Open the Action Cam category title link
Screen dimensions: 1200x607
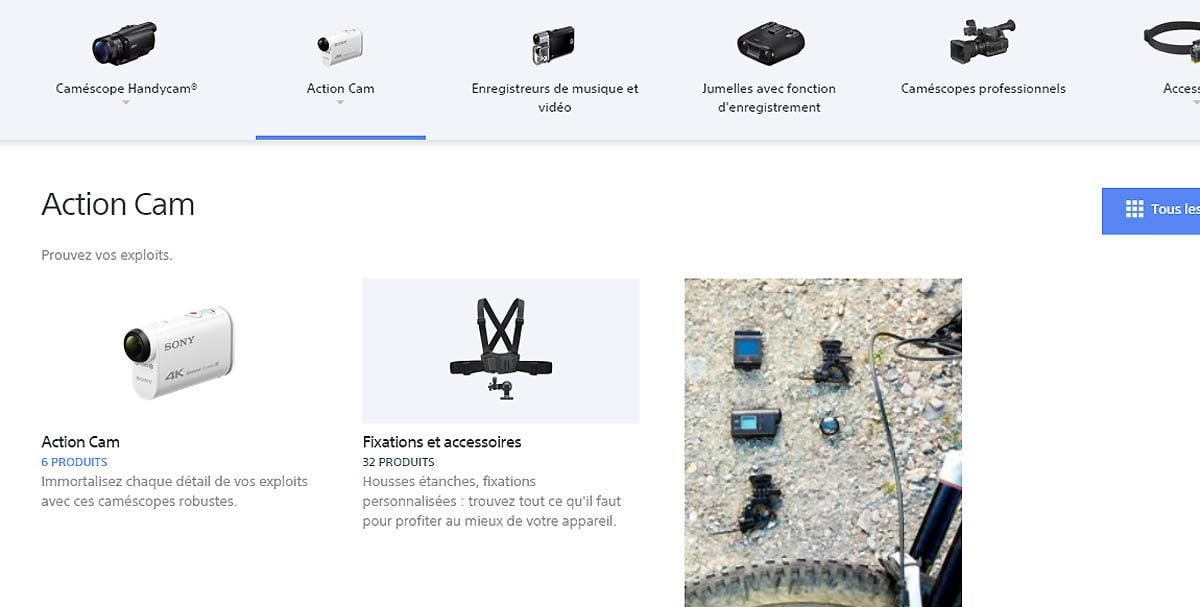(80, 442)
